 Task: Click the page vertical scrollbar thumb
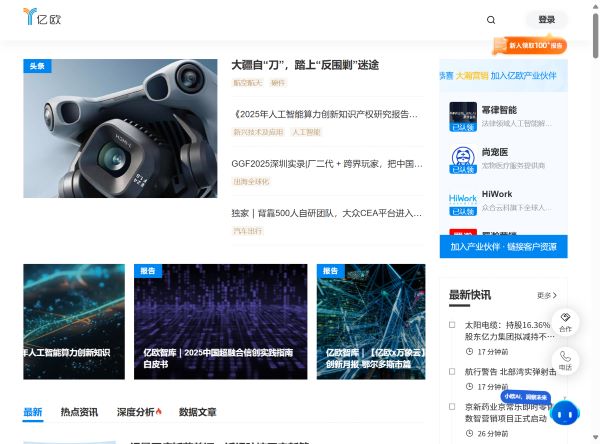[x=595, y=36]
